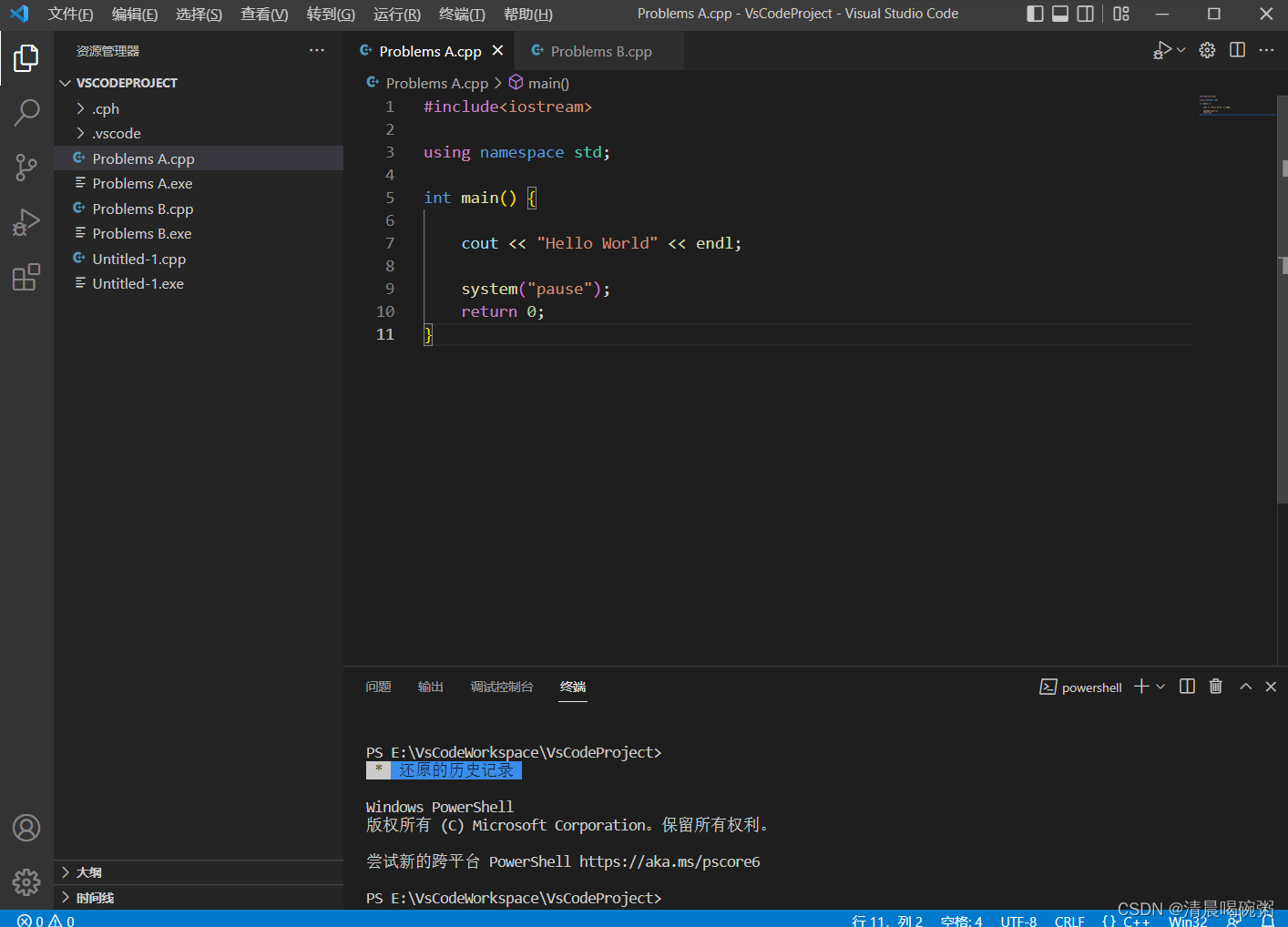The width and height of the screenshot is (1288, 927).
Task: Toggle the bottom panel layout icon
Action: click(1060, 14)
